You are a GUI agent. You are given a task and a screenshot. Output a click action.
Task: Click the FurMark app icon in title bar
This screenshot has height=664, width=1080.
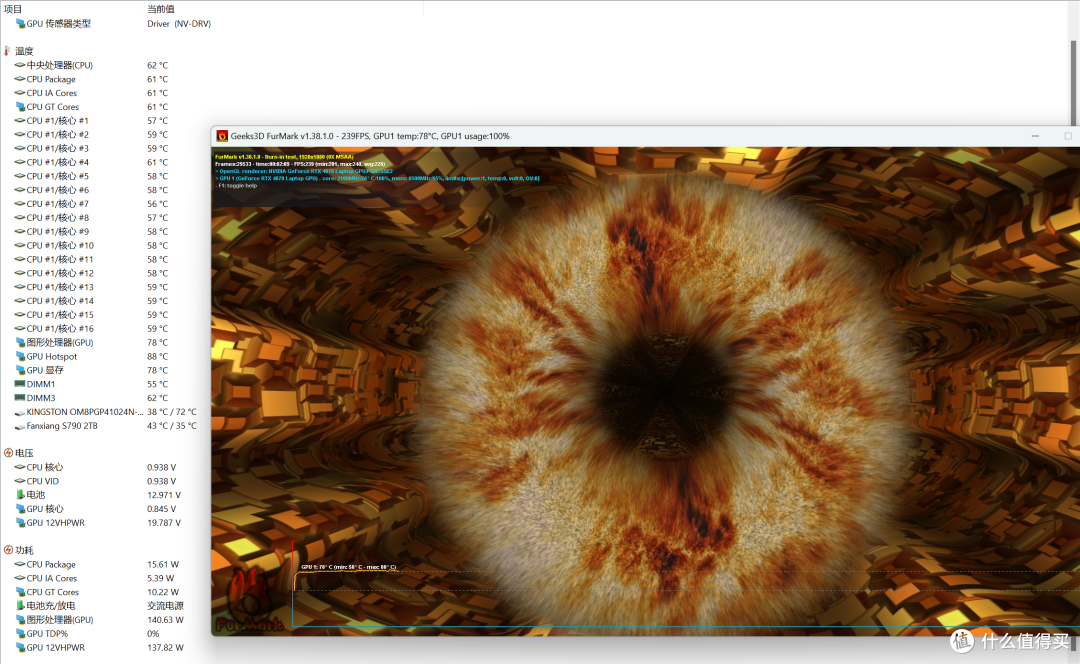tap(221, 136)
